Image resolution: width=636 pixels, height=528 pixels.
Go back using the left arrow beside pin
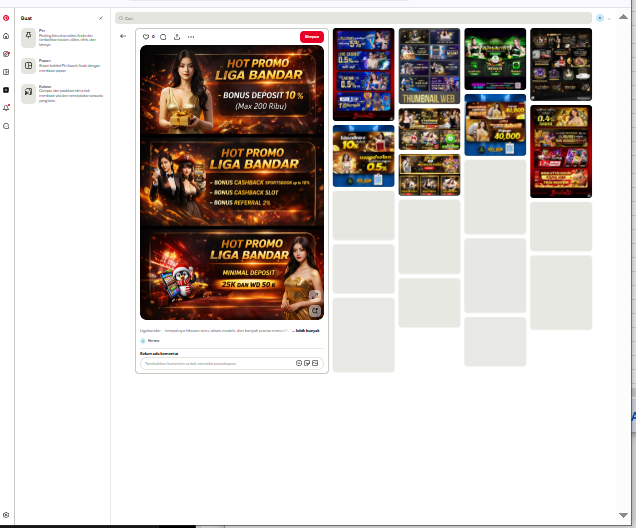(x=123, y=36)
